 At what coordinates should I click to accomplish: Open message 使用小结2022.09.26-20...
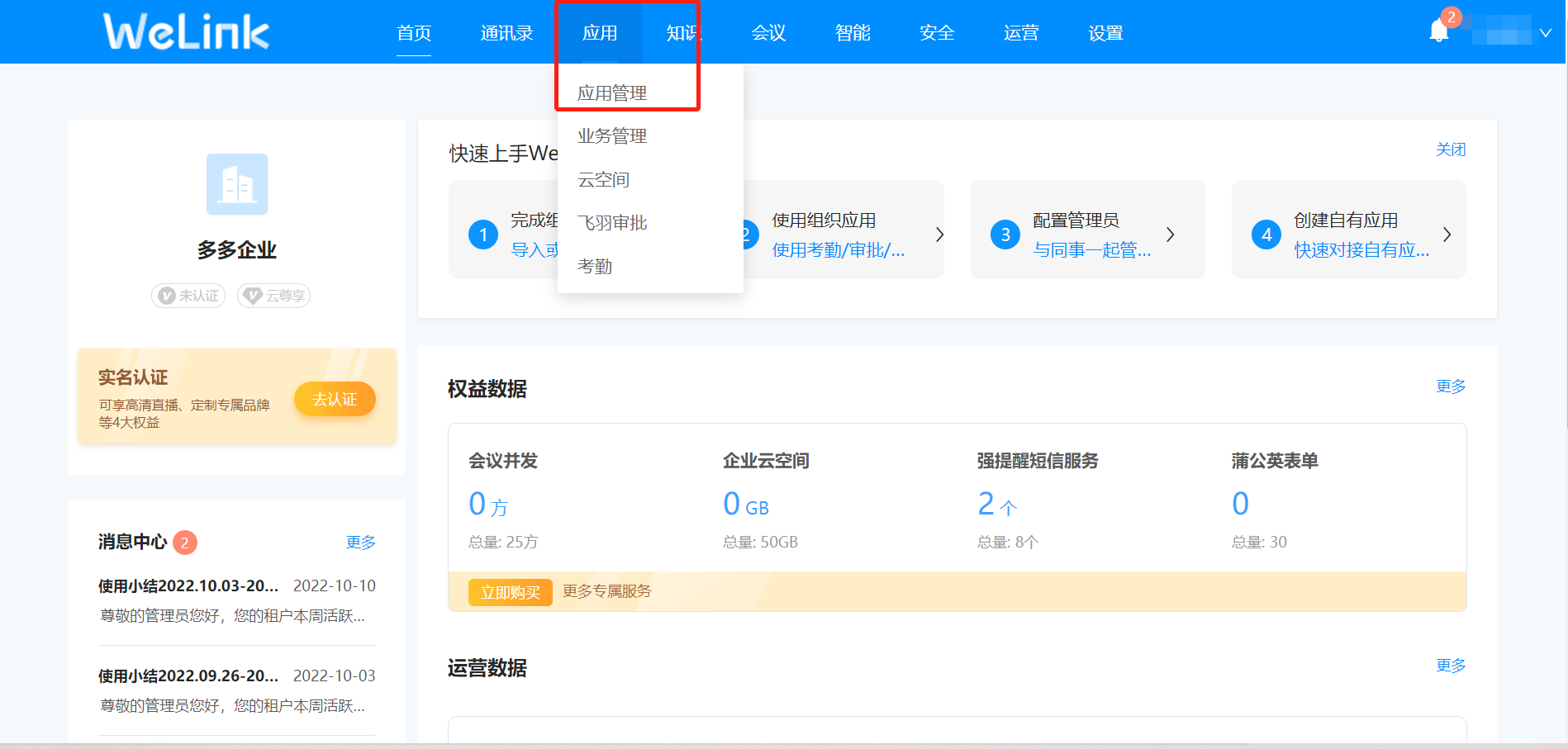click(188, 676)
